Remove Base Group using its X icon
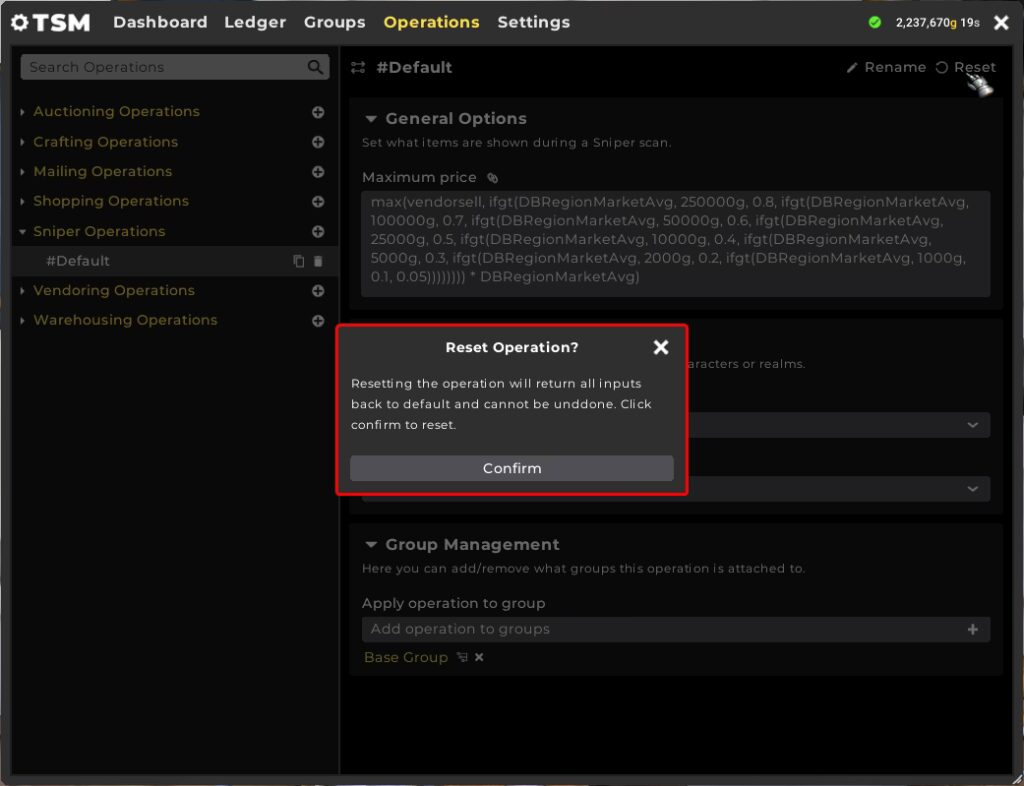Screen dimensions: 1024x786 pyautogui.click(x=479, y=657)
